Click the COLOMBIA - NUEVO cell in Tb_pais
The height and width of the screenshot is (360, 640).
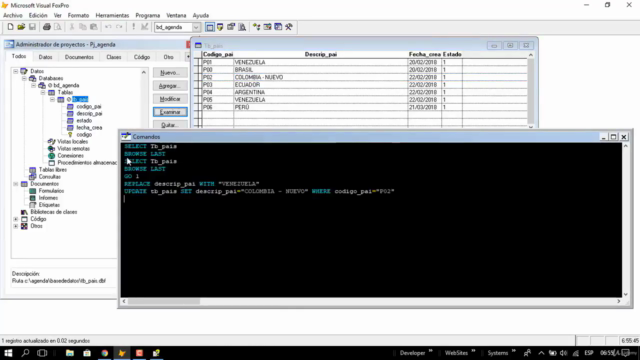[x=320, y=77]
